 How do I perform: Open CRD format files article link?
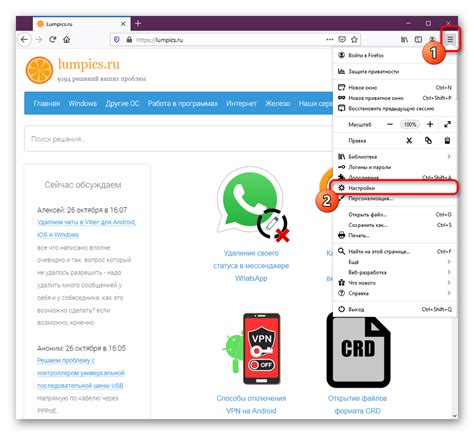coord(357,405)
